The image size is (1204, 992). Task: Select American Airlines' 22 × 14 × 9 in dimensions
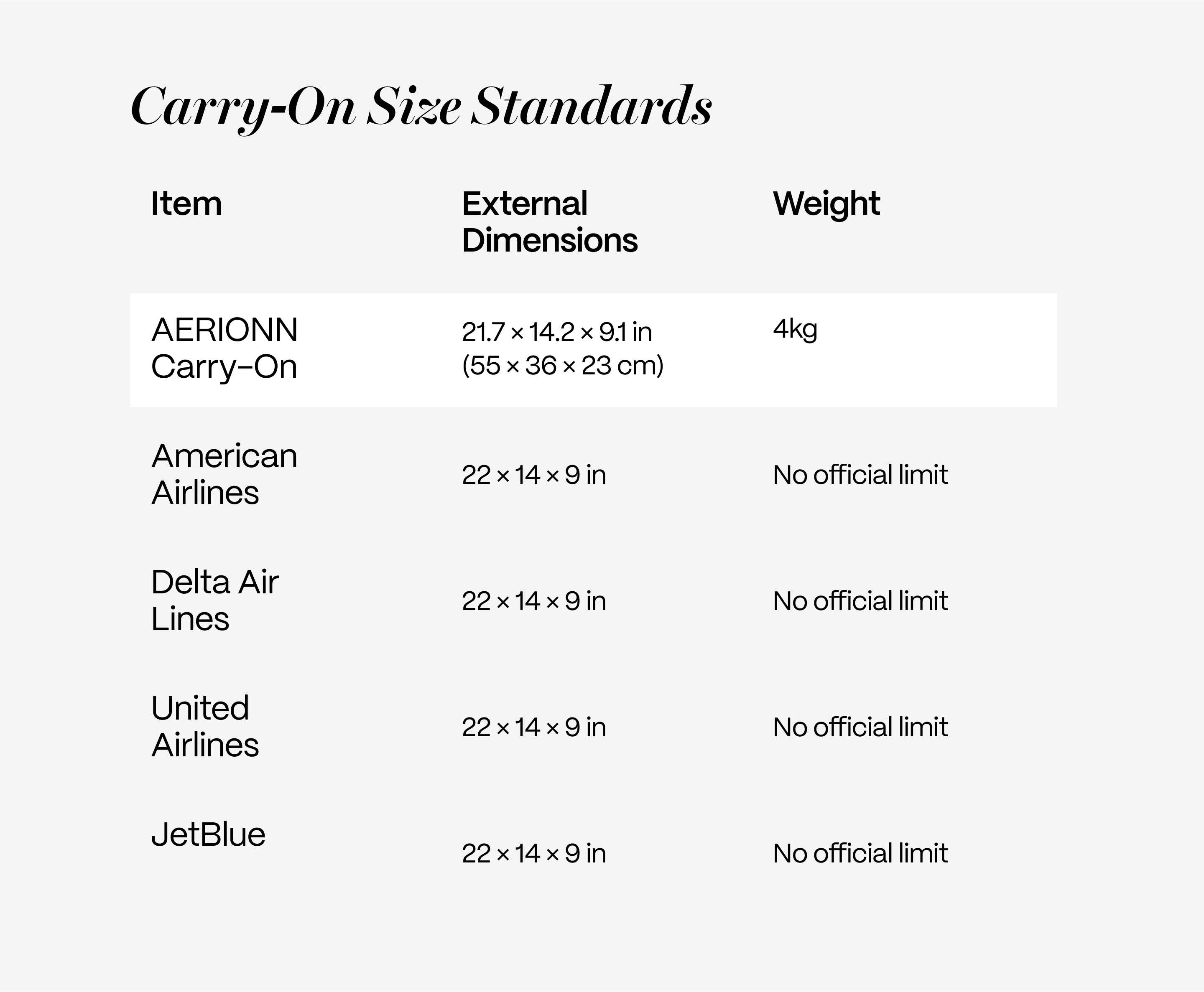coord(533,475)
